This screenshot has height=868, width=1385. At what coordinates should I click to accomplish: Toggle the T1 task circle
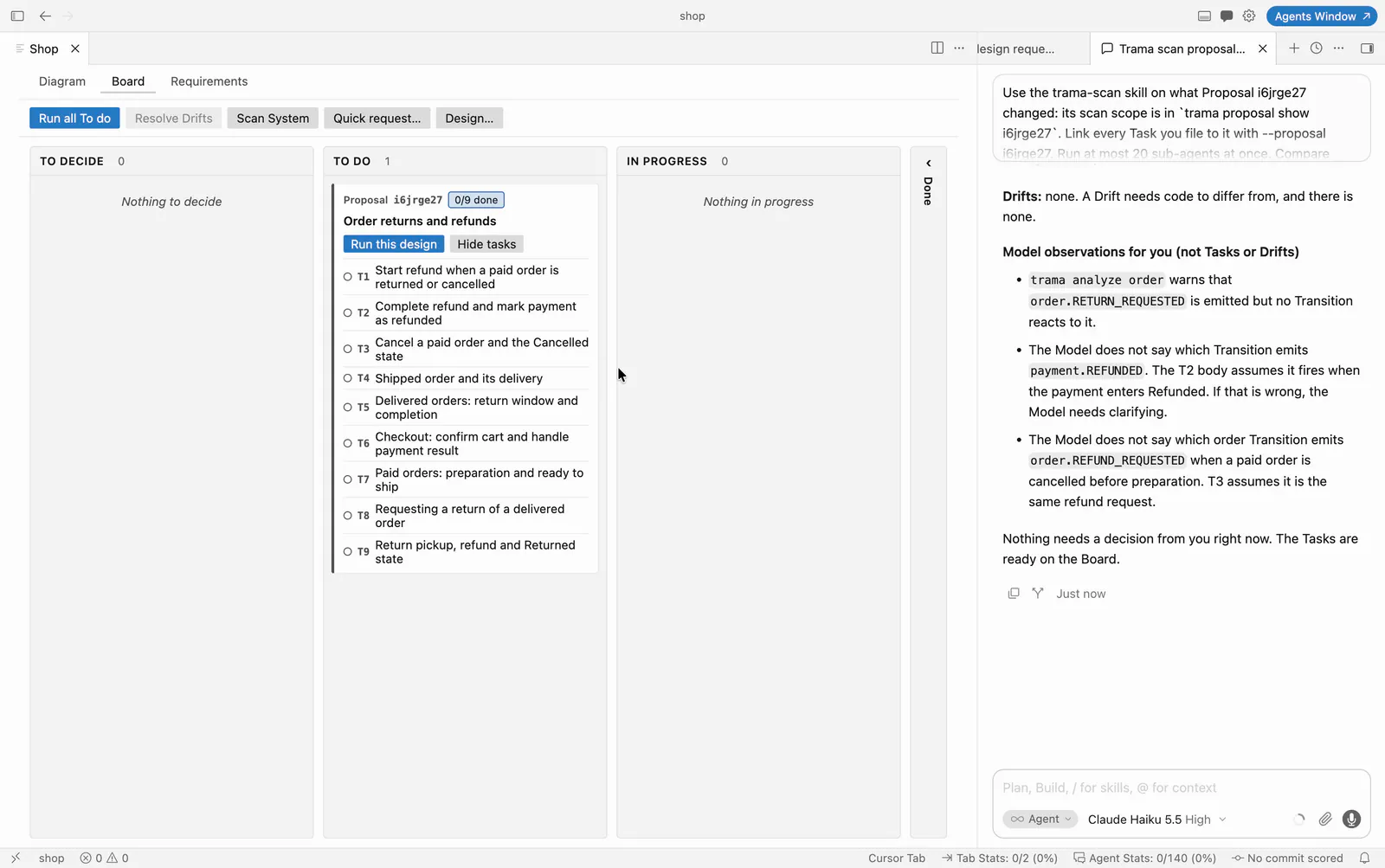point(348,277)
